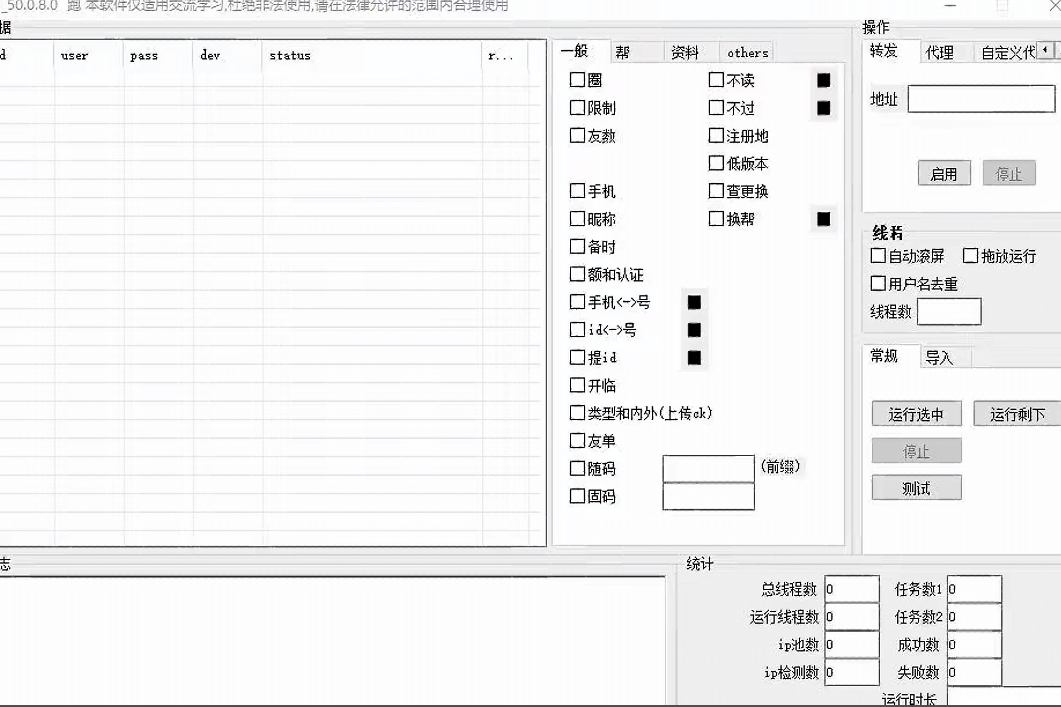Select the 总线程数 value field
The image size is (1061, 707).
click(x=851, y=589)
